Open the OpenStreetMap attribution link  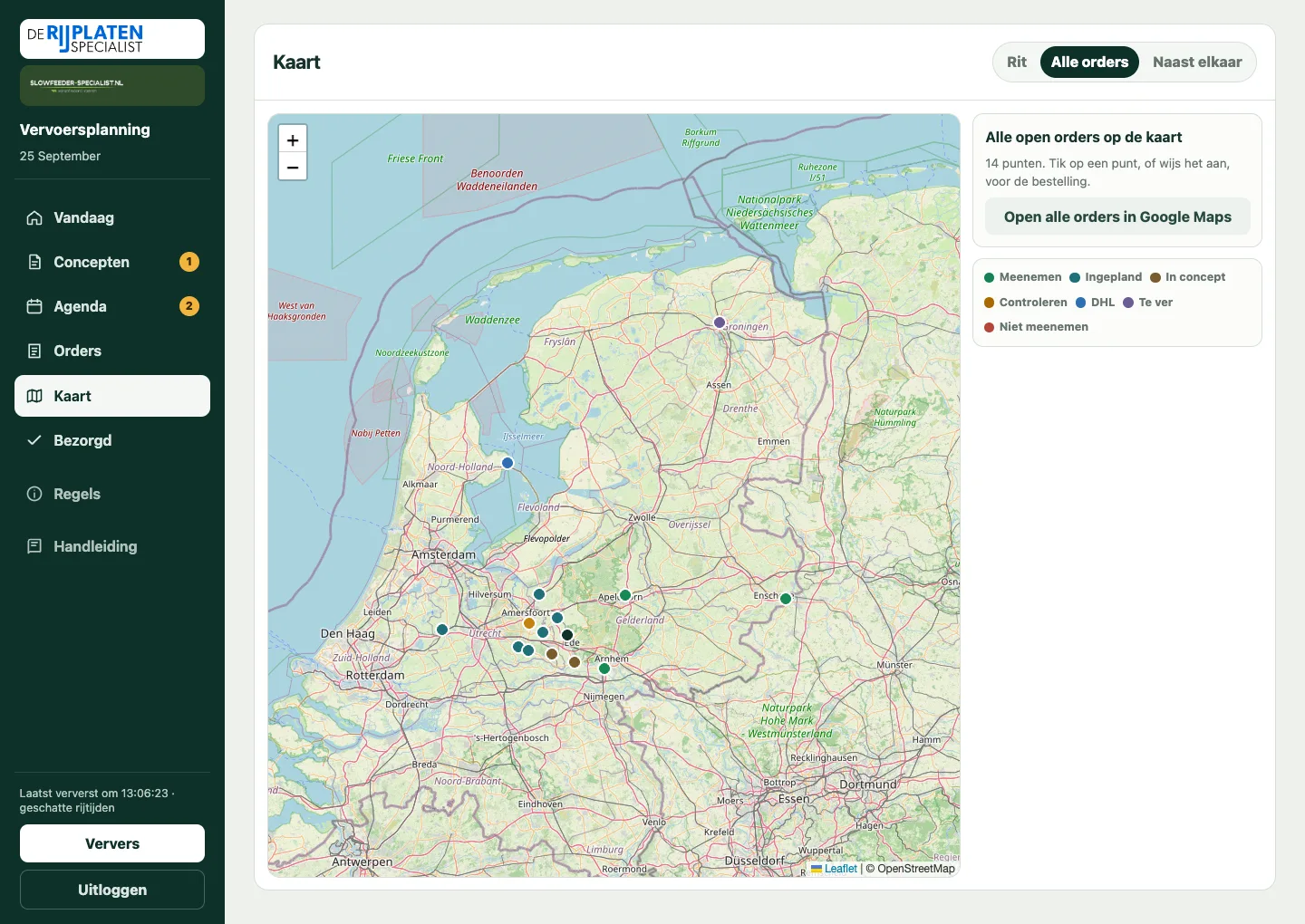point(916,869)
